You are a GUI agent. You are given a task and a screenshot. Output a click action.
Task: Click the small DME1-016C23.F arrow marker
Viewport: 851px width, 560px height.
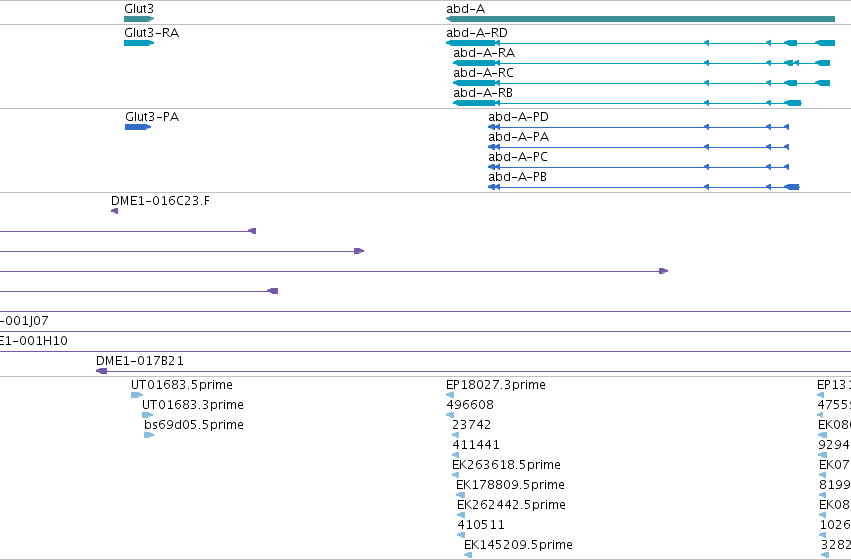pos(115,211)
